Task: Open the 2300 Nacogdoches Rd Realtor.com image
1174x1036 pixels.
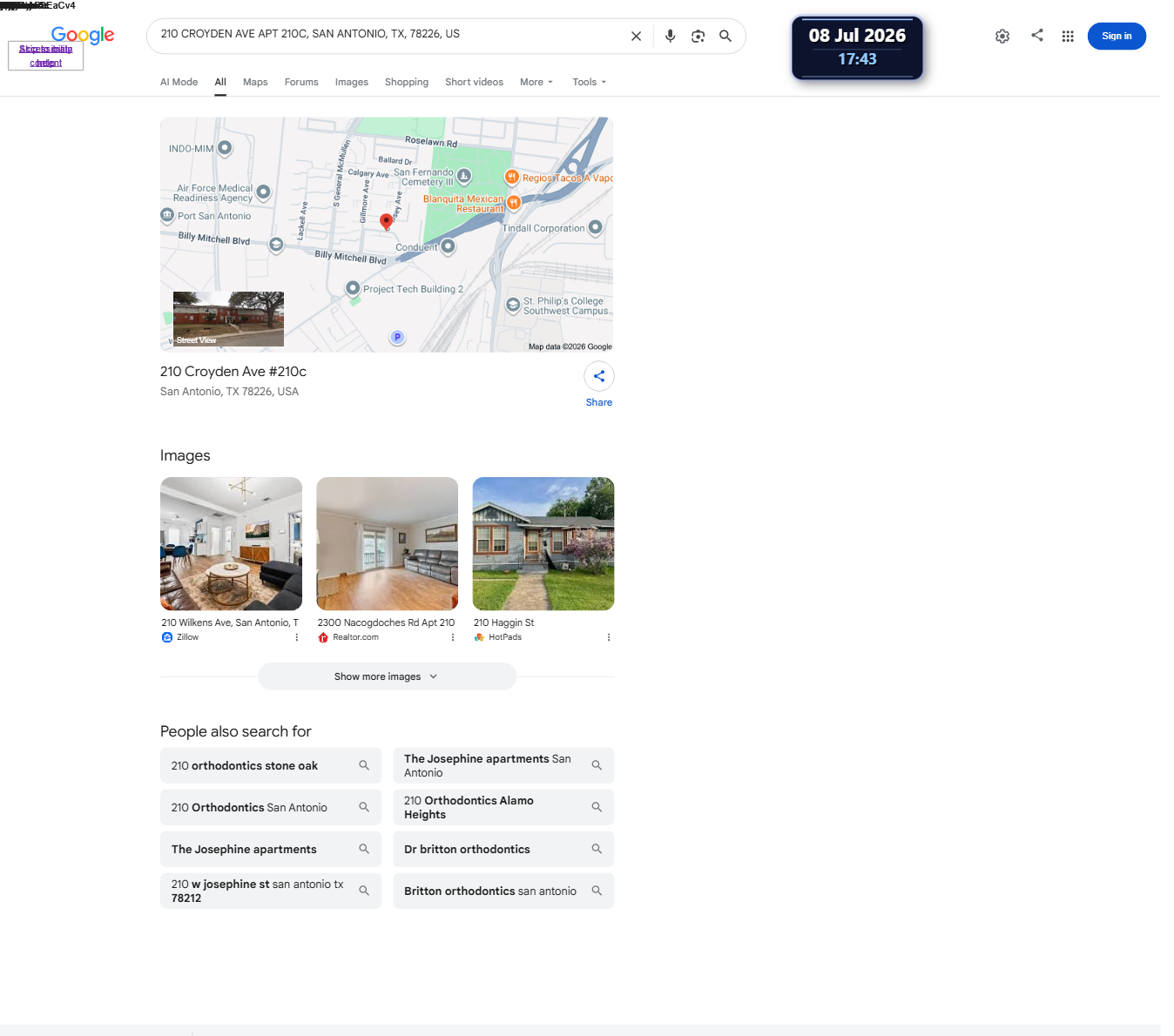Action: [x=387, y=543]
